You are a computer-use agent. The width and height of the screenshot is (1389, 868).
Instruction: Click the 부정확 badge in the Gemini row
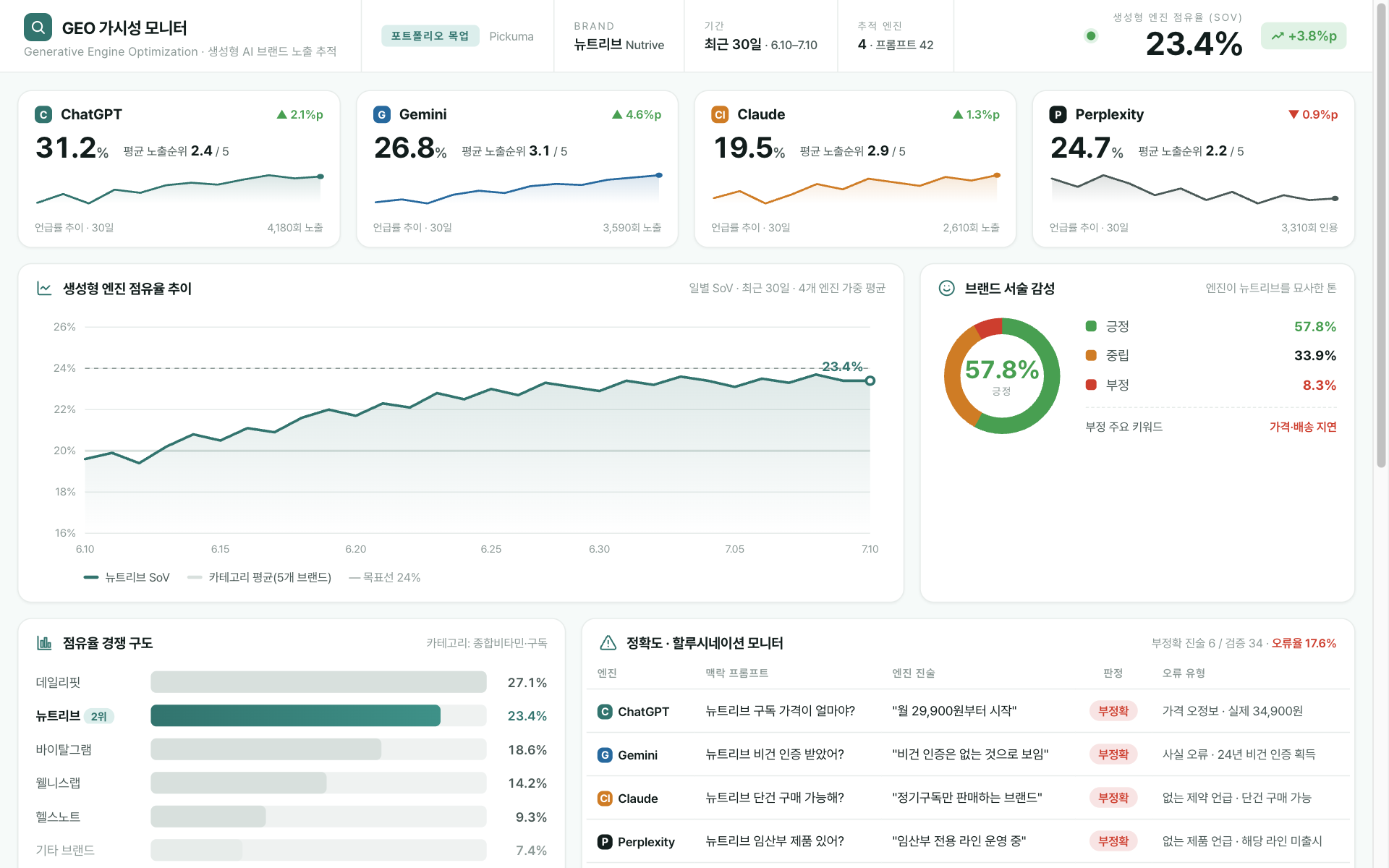1113,754
